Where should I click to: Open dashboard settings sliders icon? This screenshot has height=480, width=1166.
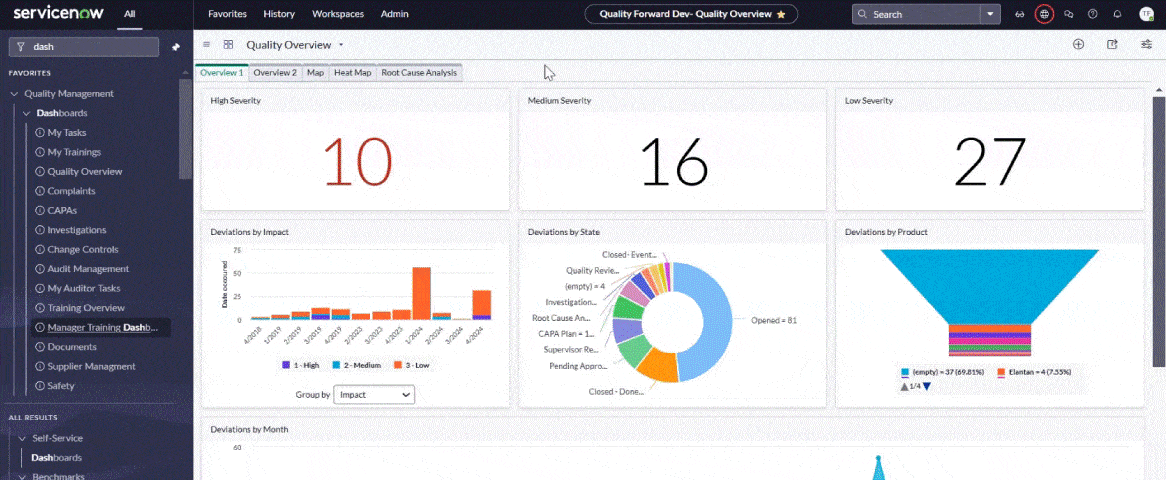click(1146, 44)
